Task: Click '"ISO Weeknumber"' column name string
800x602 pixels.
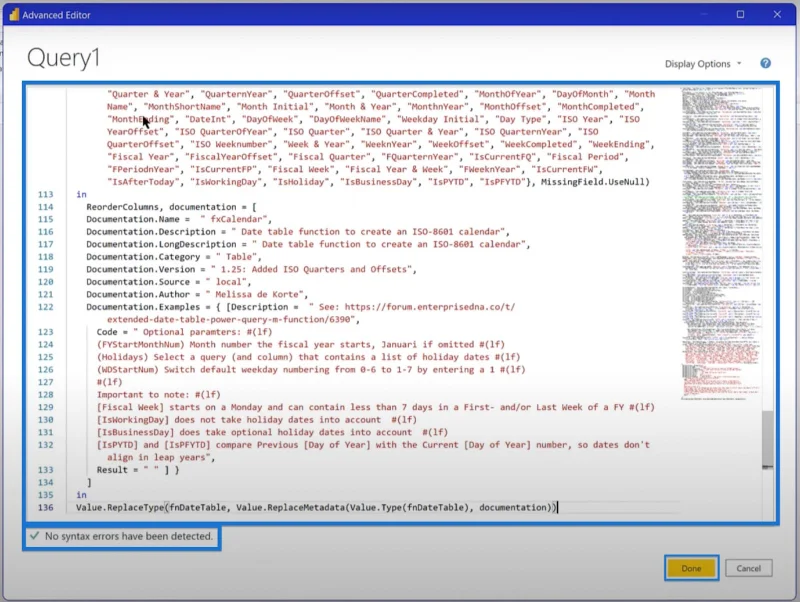Action: 231,144
